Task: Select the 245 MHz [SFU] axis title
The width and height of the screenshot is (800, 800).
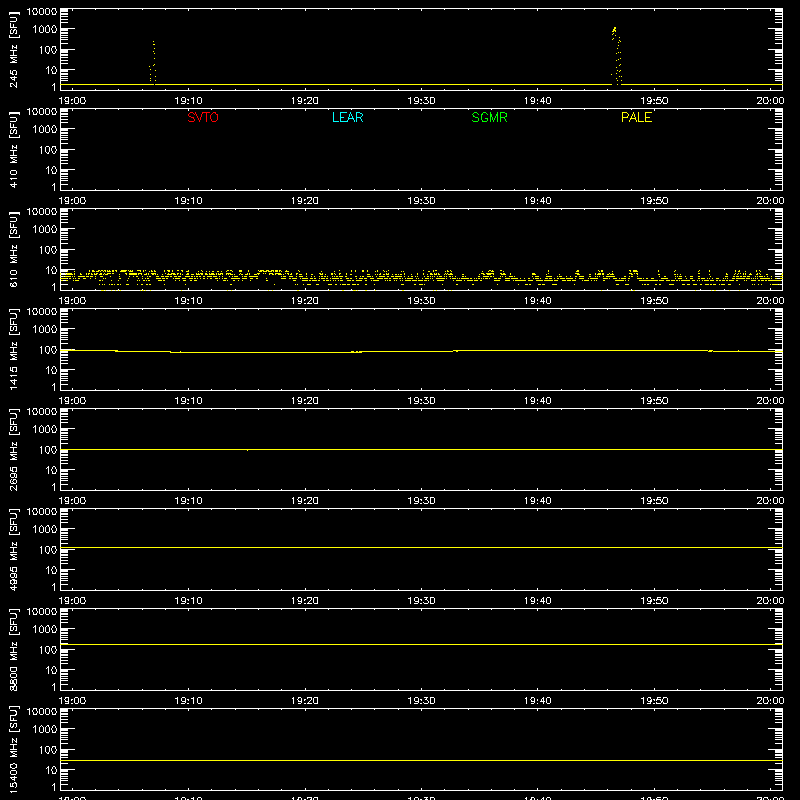Action: [14, 49]
